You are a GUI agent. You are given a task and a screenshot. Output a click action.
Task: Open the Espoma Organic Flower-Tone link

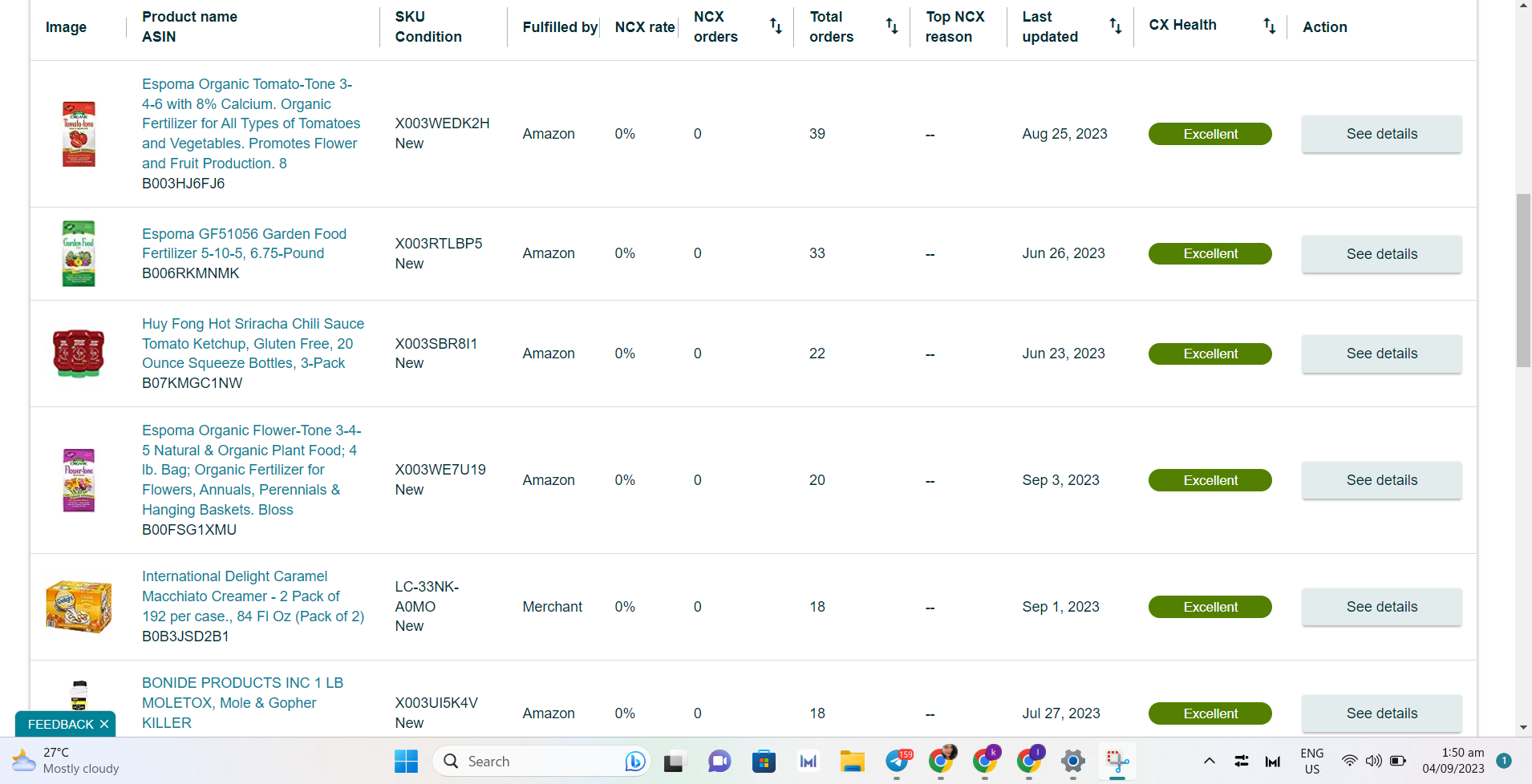click(x=251, y=470)
